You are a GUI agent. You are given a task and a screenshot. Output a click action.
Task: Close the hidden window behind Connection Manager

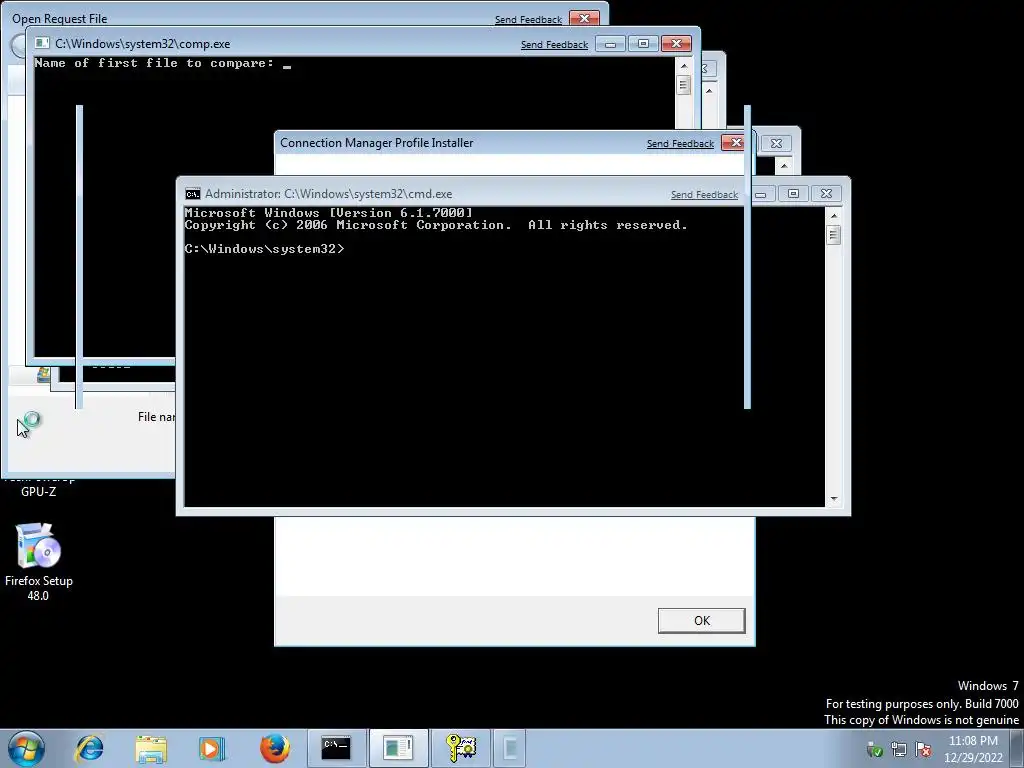(776, 143)
